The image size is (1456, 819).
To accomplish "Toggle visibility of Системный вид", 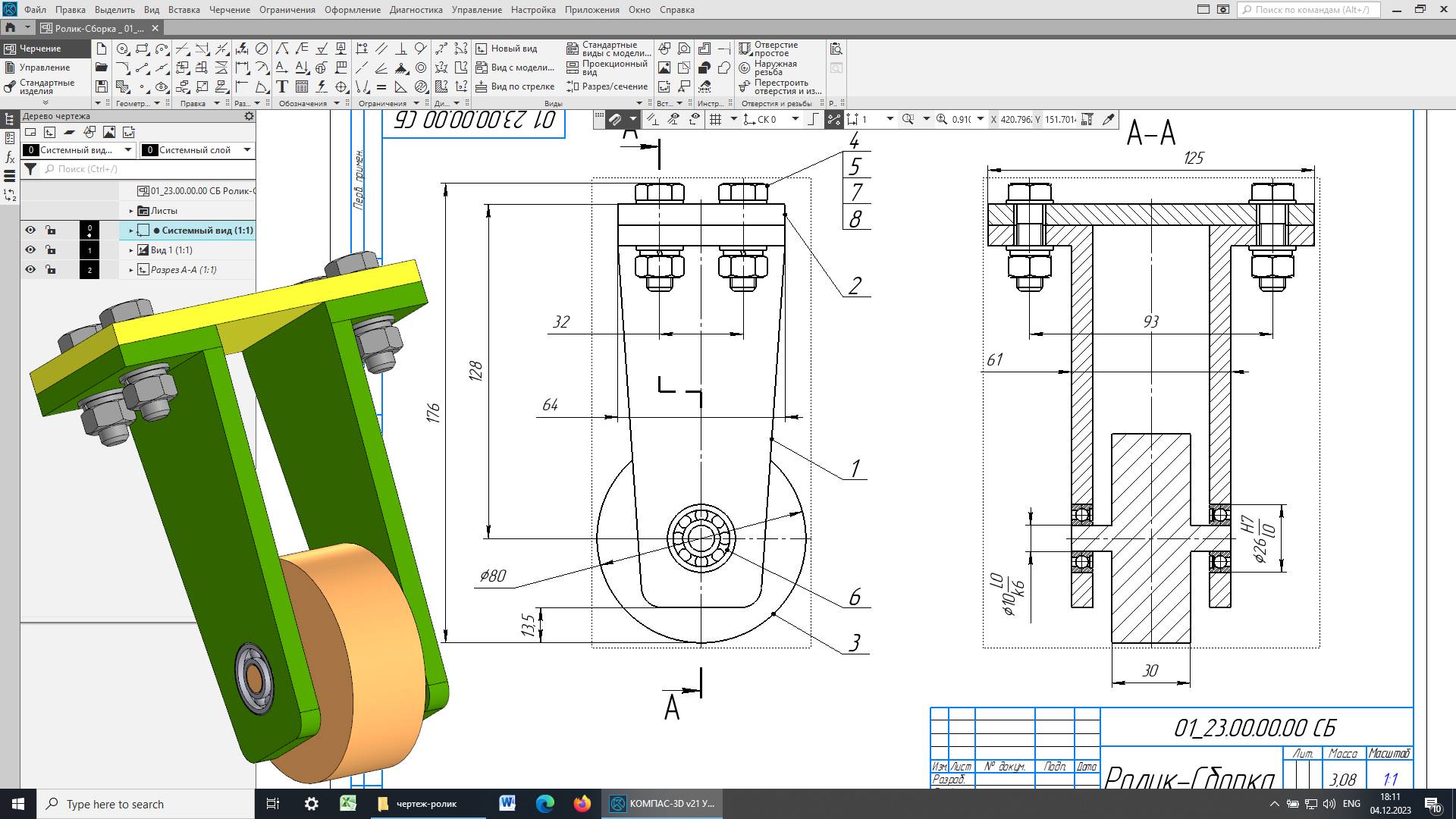I will point(30,230).
